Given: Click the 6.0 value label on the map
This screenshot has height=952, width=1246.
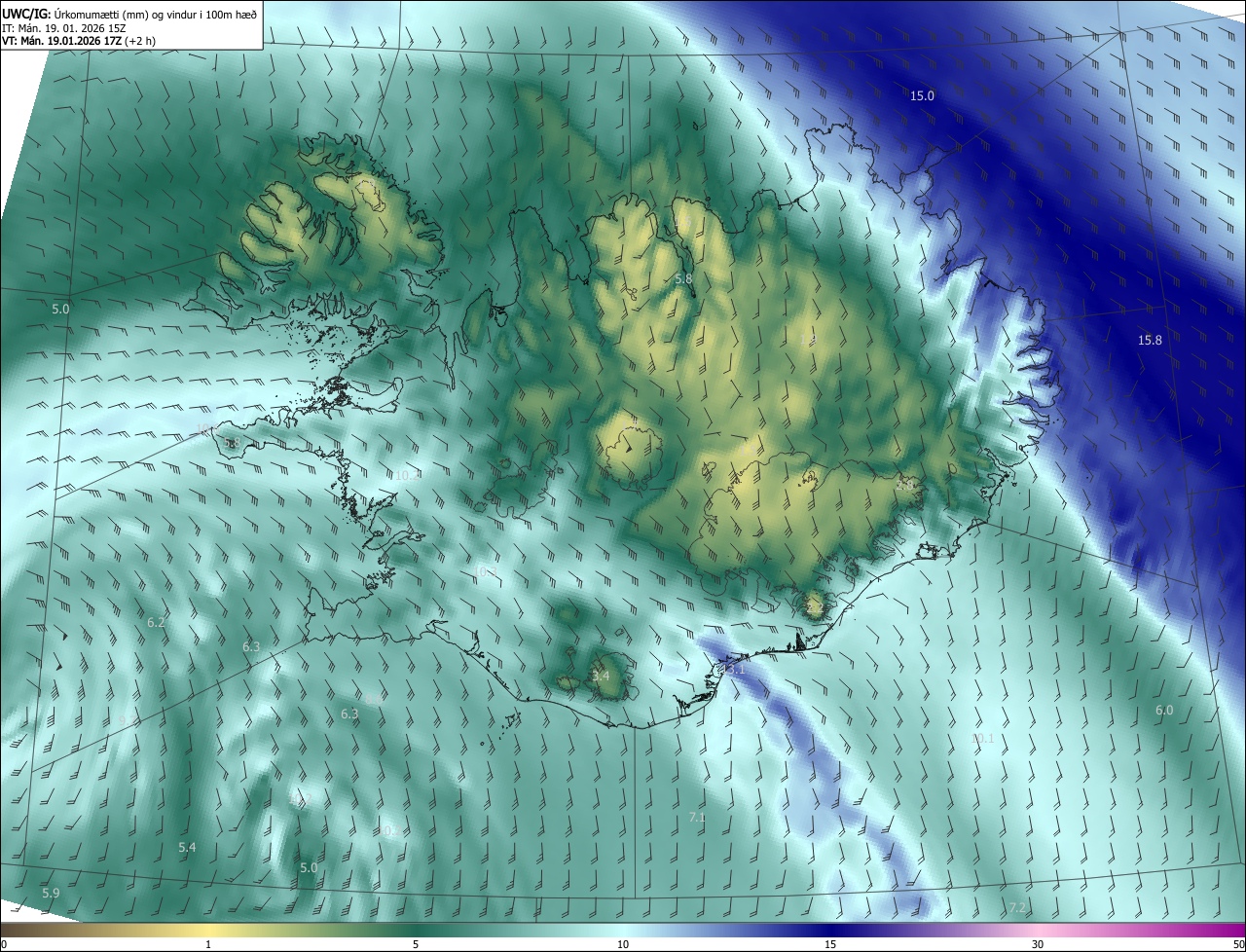Looking at the screenshot, I should pos(1164,711).
